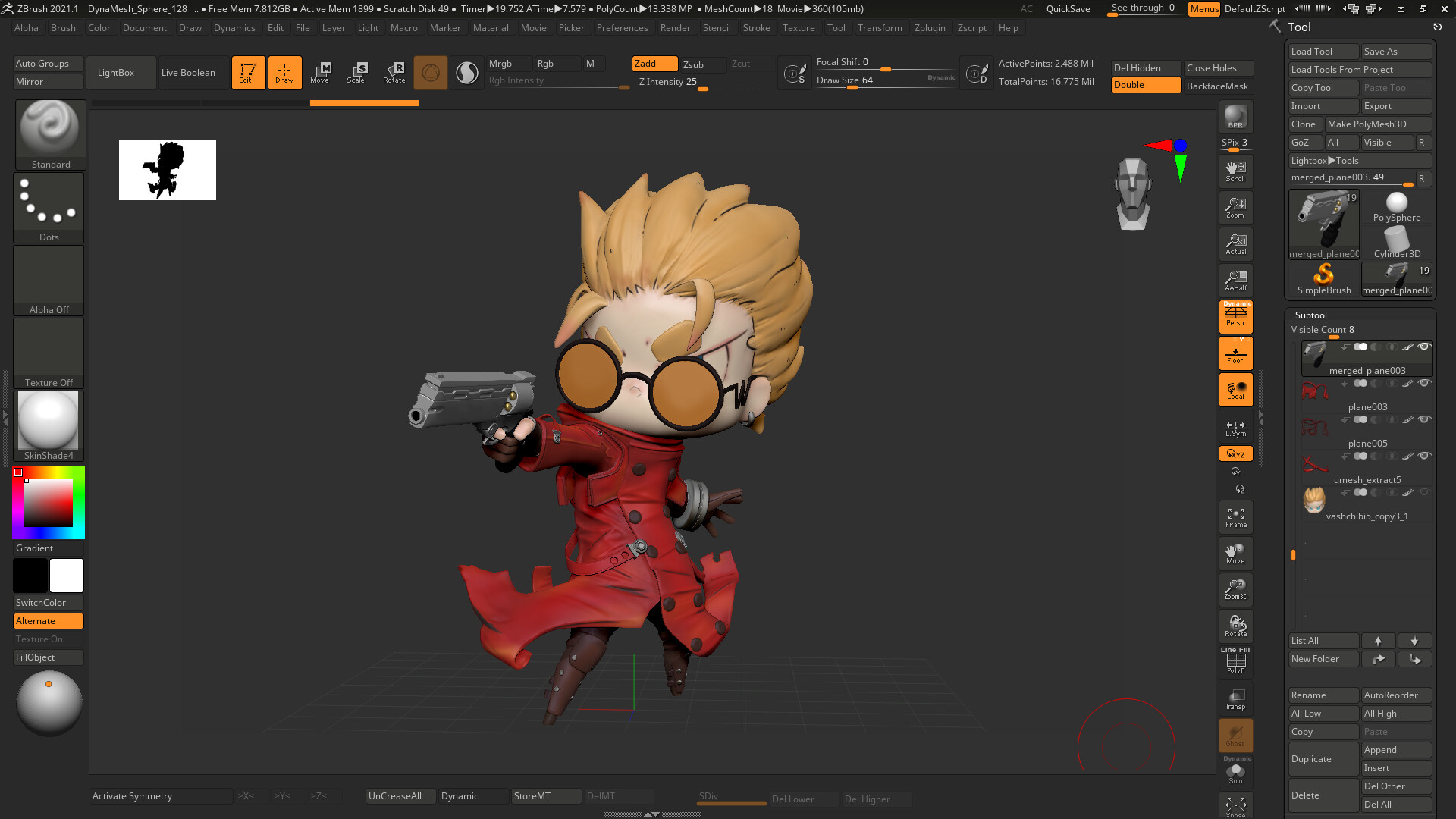Click the Zoom3D icon

click(x=1235, y=589)
